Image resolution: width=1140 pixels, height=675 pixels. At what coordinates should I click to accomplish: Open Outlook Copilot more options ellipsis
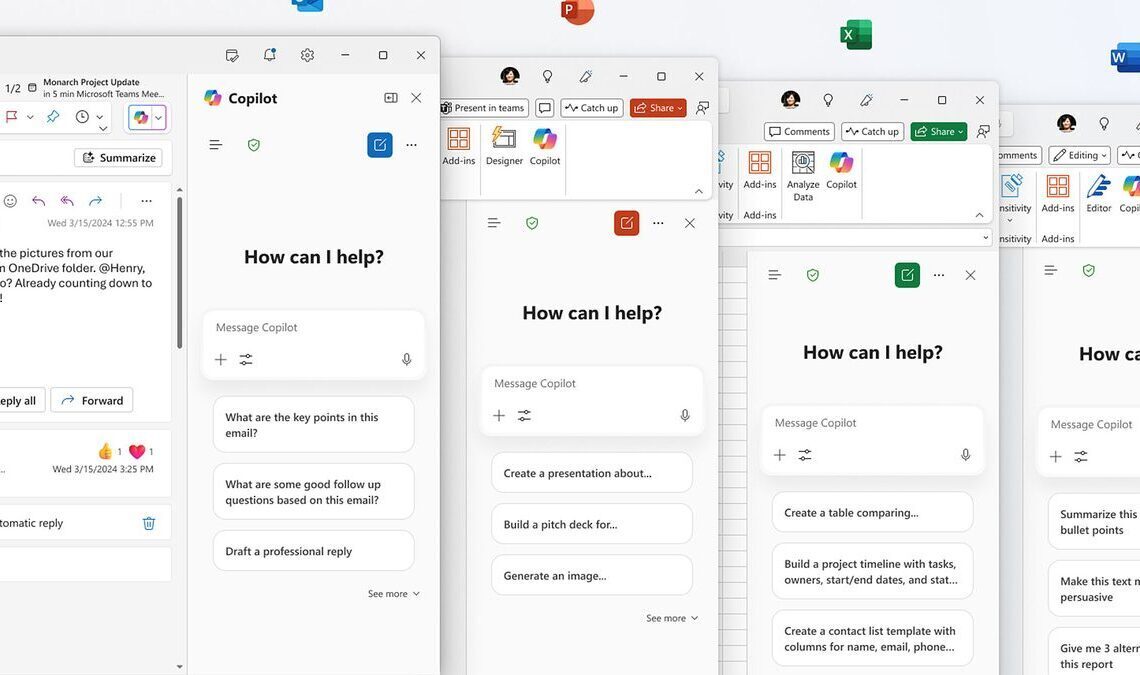tap(412, 145)
